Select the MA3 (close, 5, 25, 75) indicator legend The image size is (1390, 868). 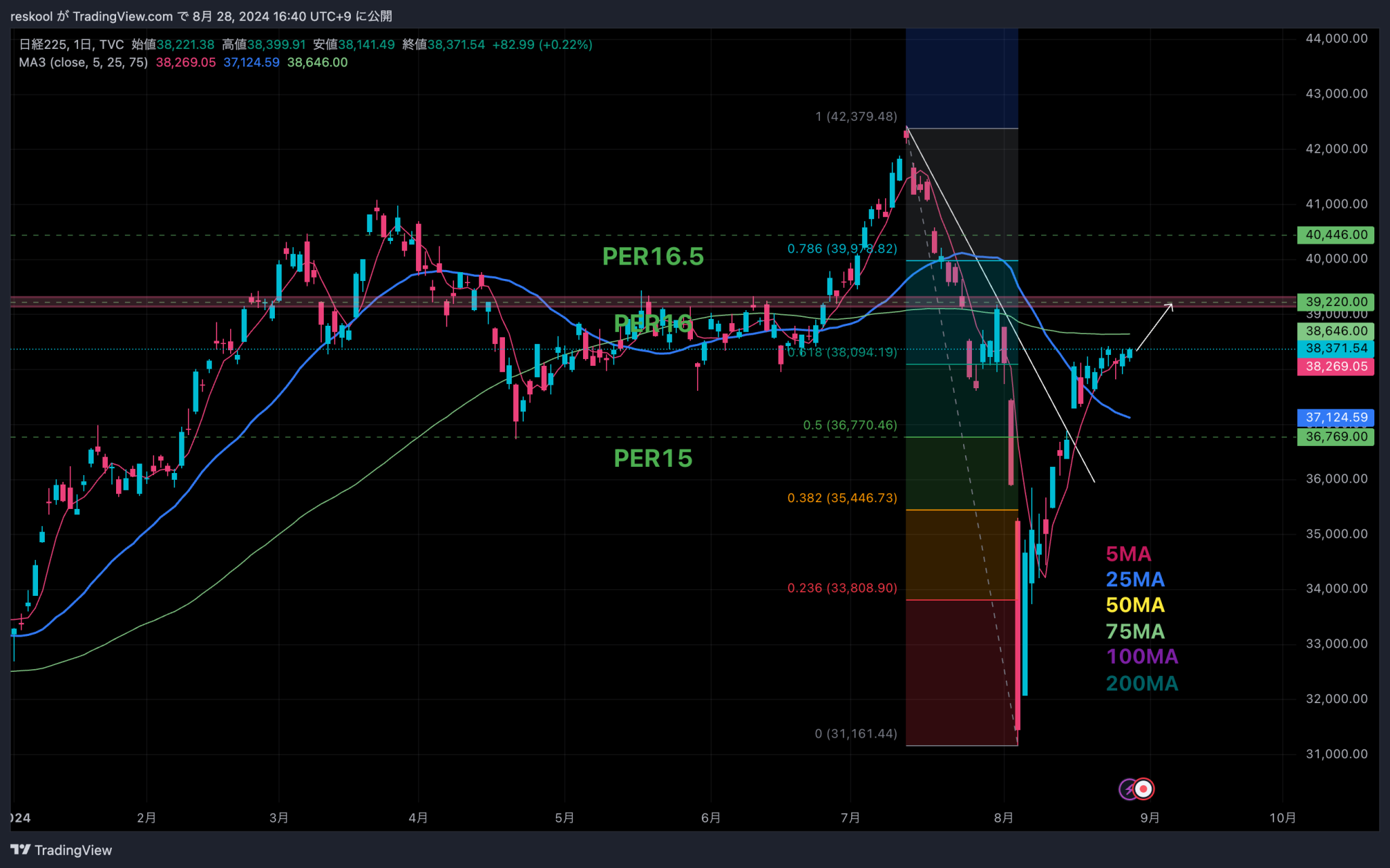coord(83,62)
